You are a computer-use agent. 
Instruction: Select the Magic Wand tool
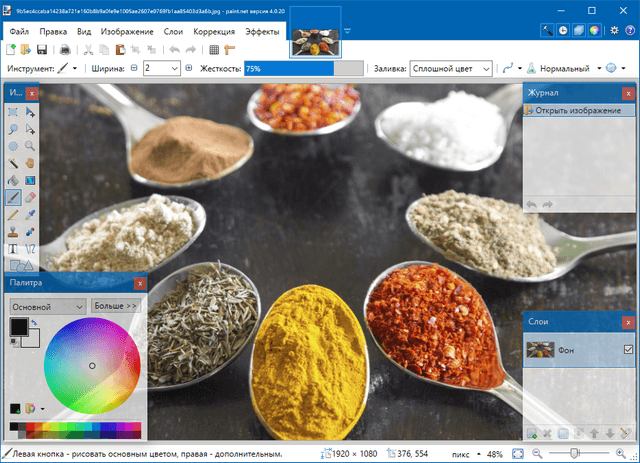13,162
